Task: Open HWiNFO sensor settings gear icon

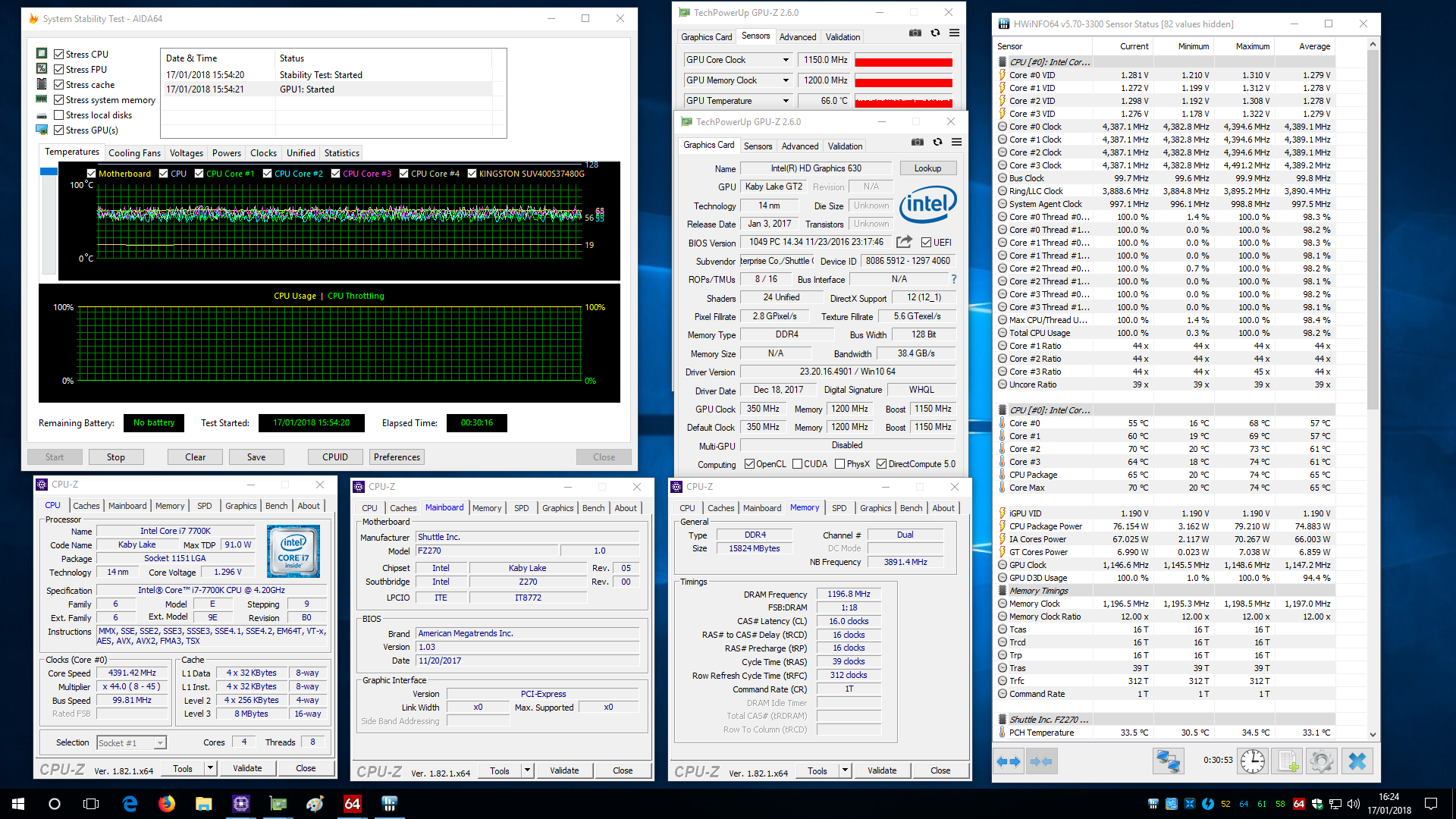Action: click(1322, 761)
